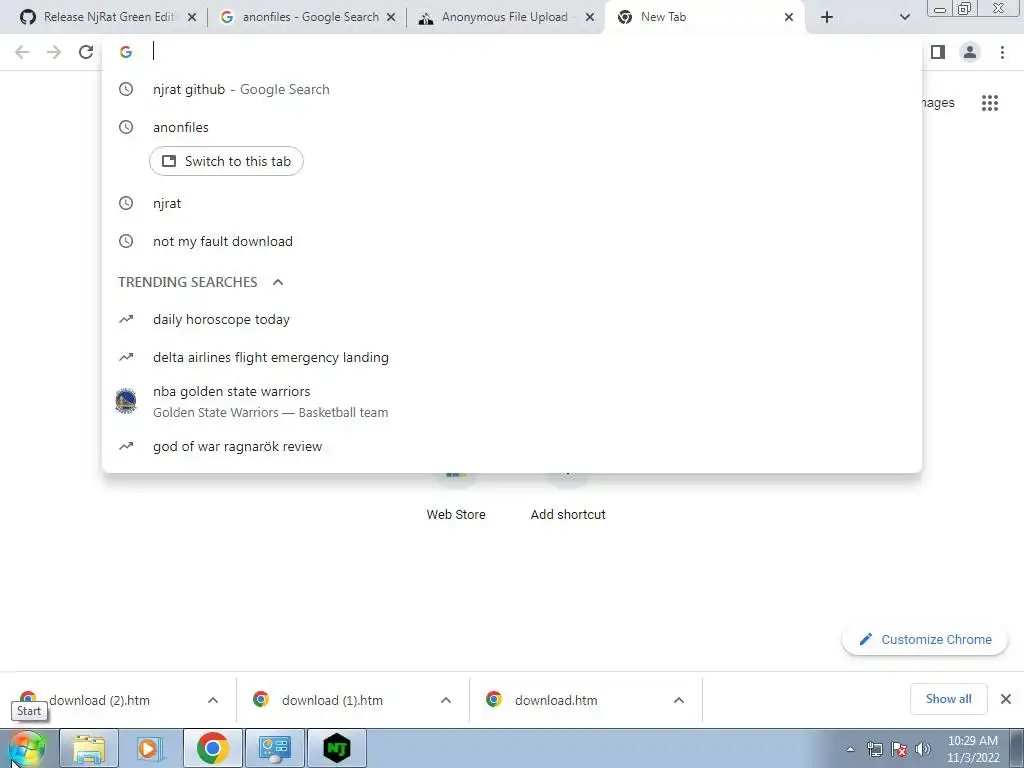Open the Images link

[938, 103]
